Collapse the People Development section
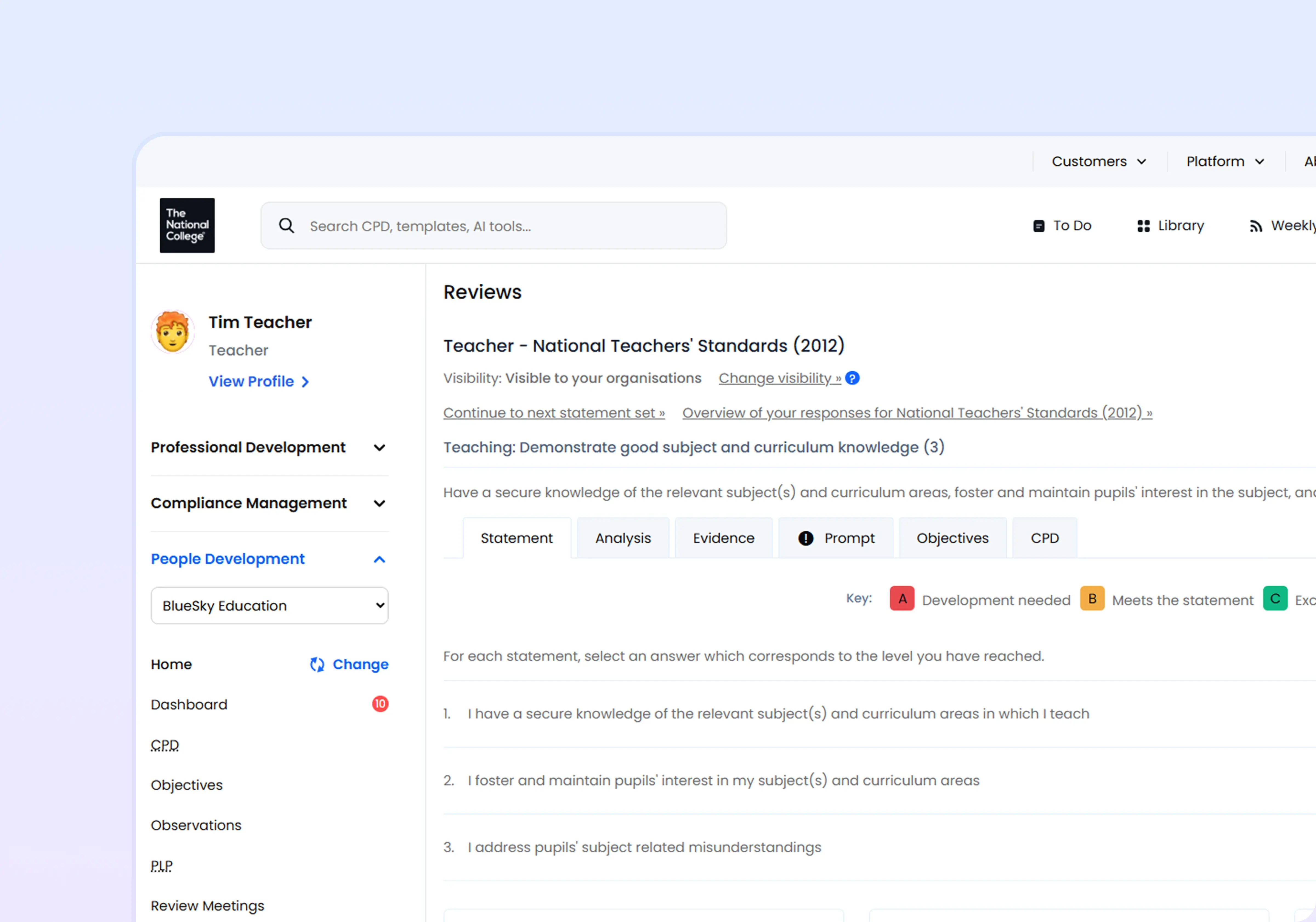 click(x=379, y=559)
